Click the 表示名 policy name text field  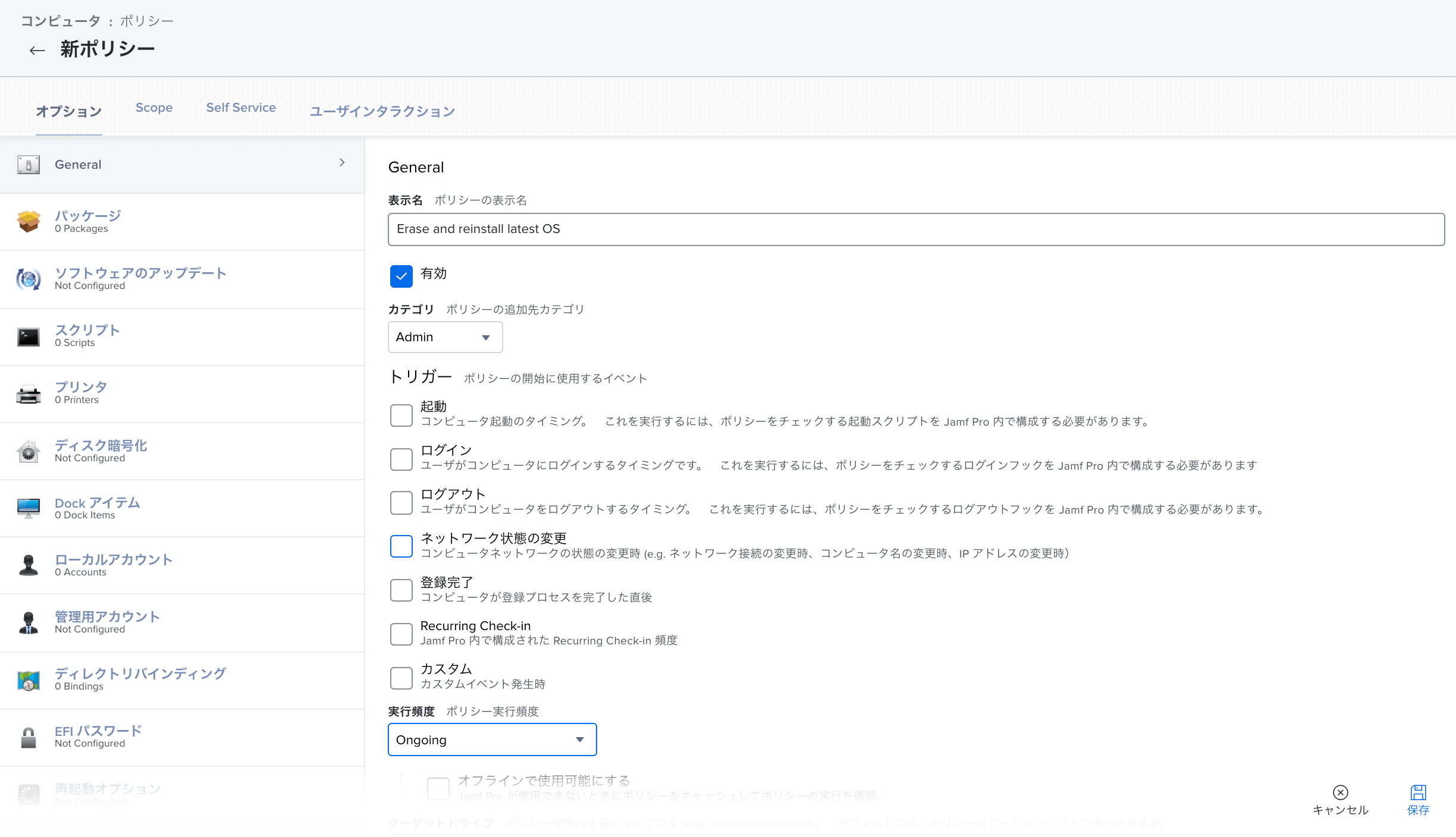click(x=917, y=229)
